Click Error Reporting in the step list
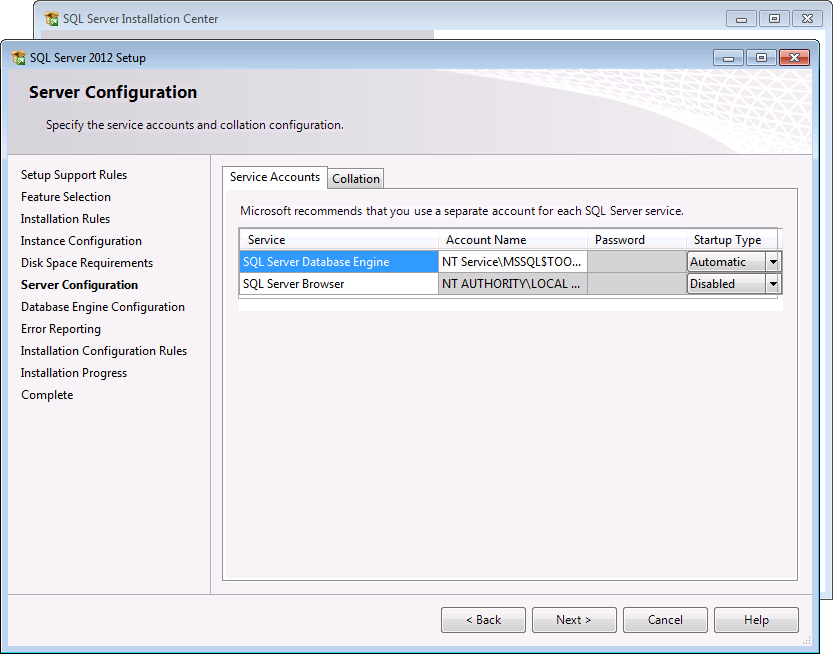The width and height of the screenshot is (833, 654). pos(61,329)
